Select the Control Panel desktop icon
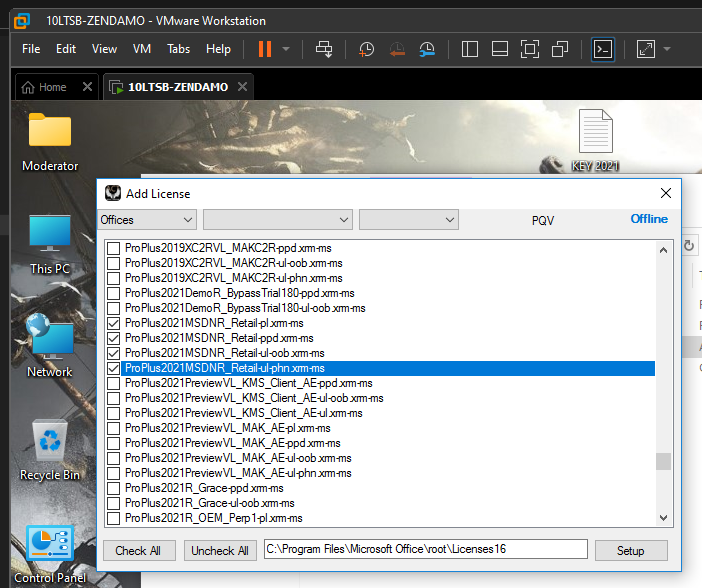This screenshot has height=588, width=702. pyautogui.click(x=50, y=555)
